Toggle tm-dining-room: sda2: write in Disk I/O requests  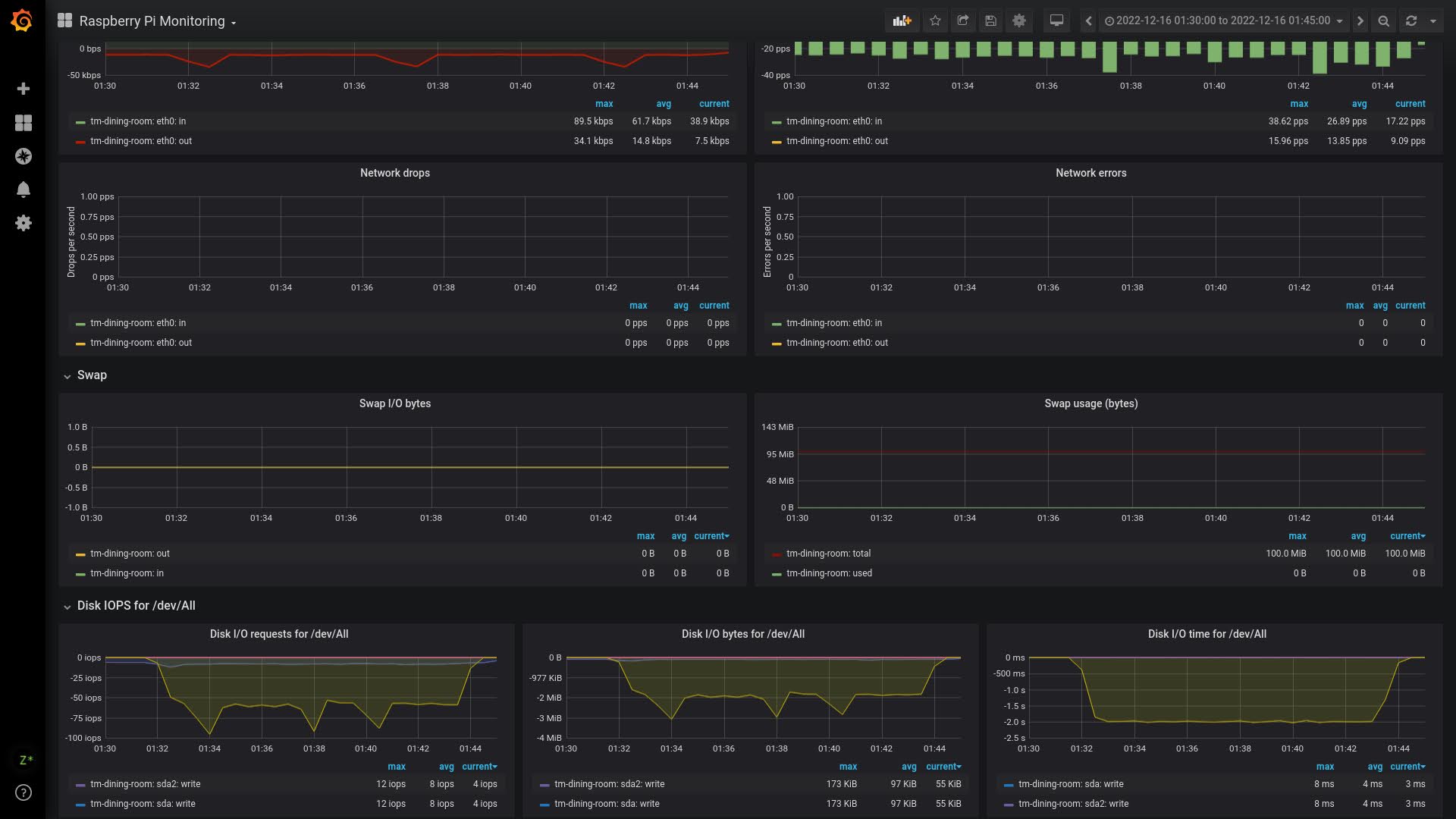coord(145,784)
